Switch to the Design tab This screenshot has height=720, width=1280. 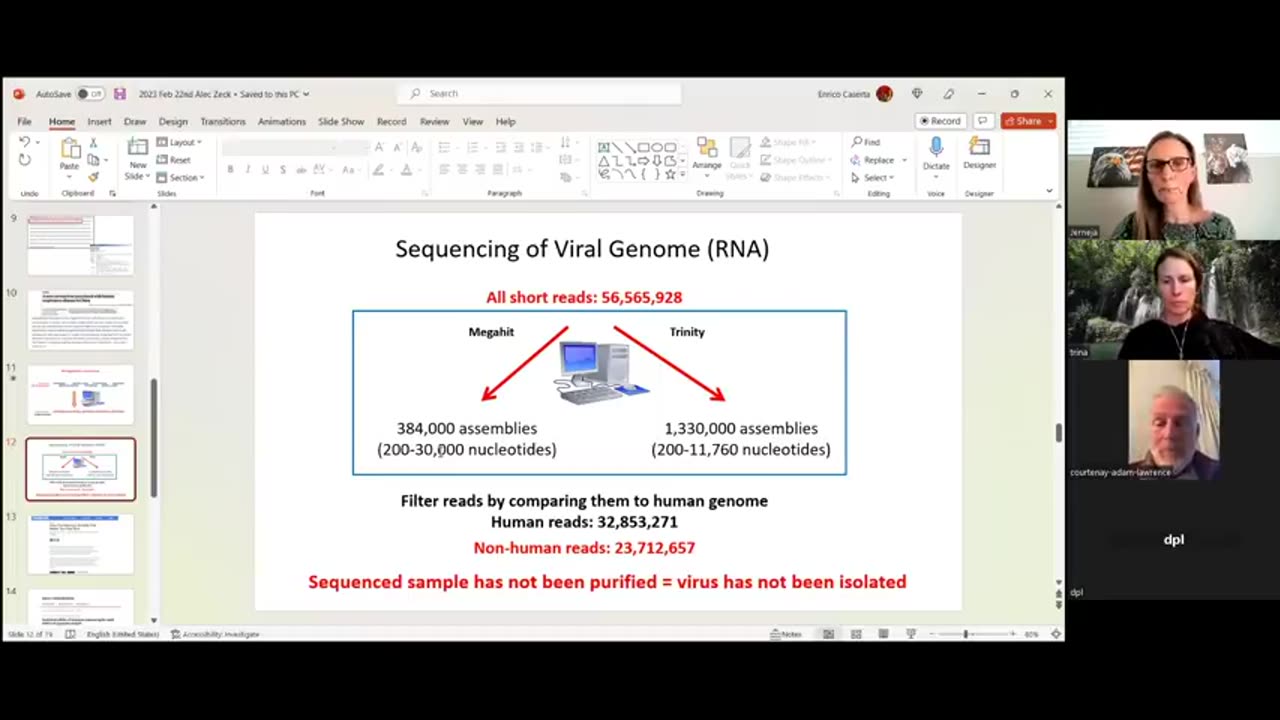pyautogui.click(x=173, y=122)
